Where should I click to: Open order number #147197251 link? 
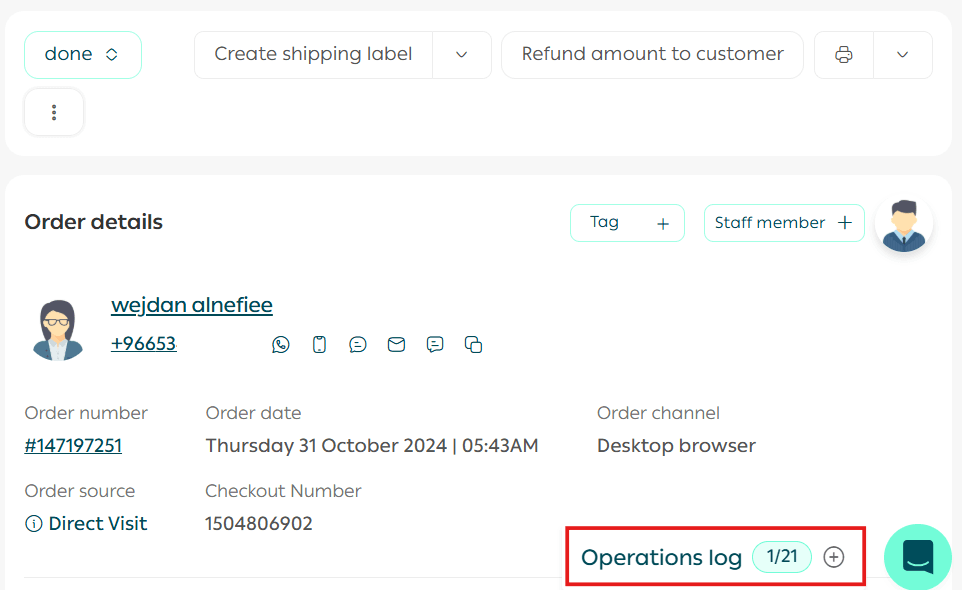pos(73,446)
